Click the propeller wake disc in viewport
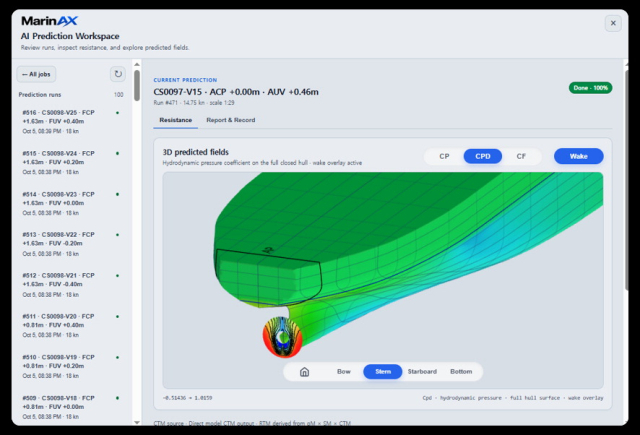640x435 pixels. [x=282, y=337]
